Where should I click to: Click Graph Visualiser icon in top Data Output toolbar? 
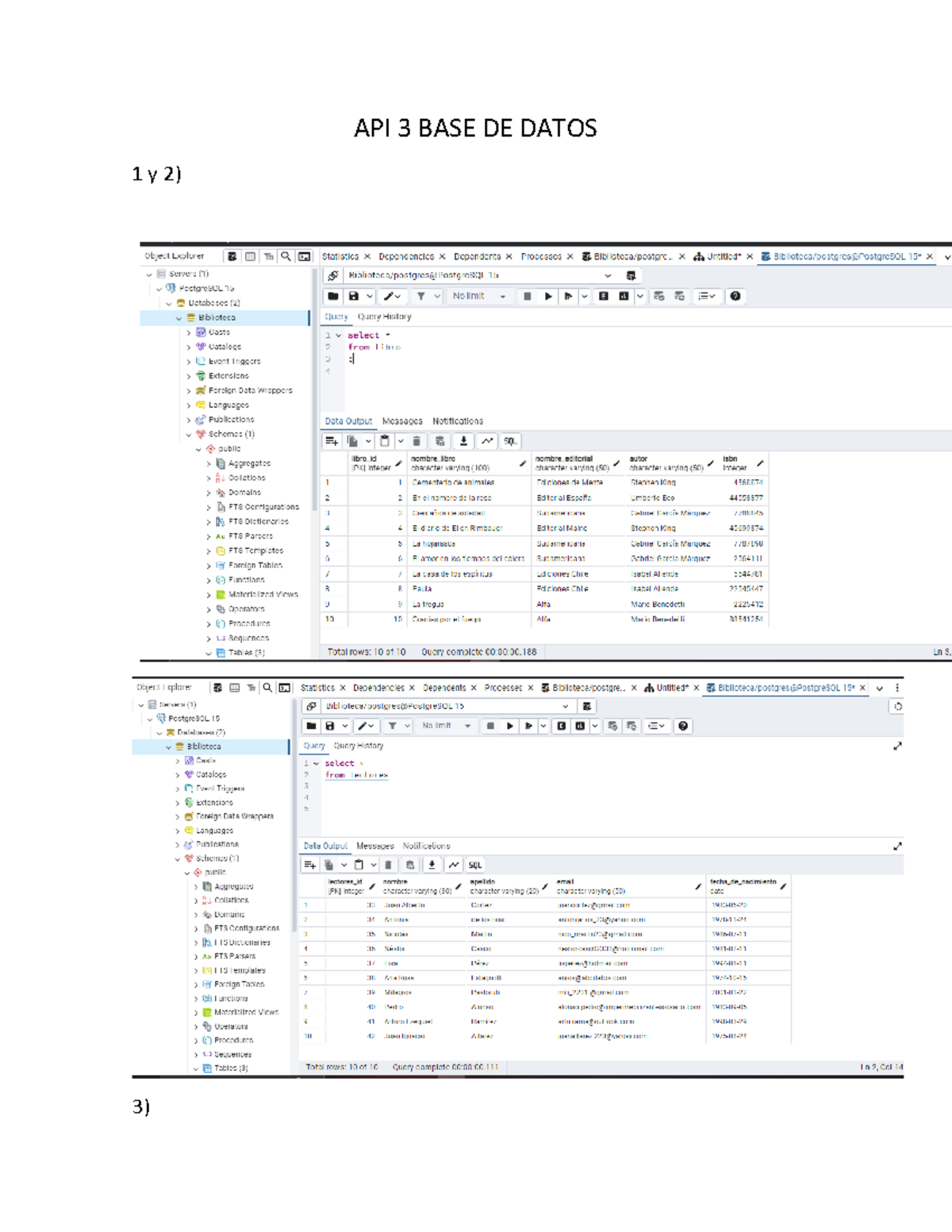487,441
